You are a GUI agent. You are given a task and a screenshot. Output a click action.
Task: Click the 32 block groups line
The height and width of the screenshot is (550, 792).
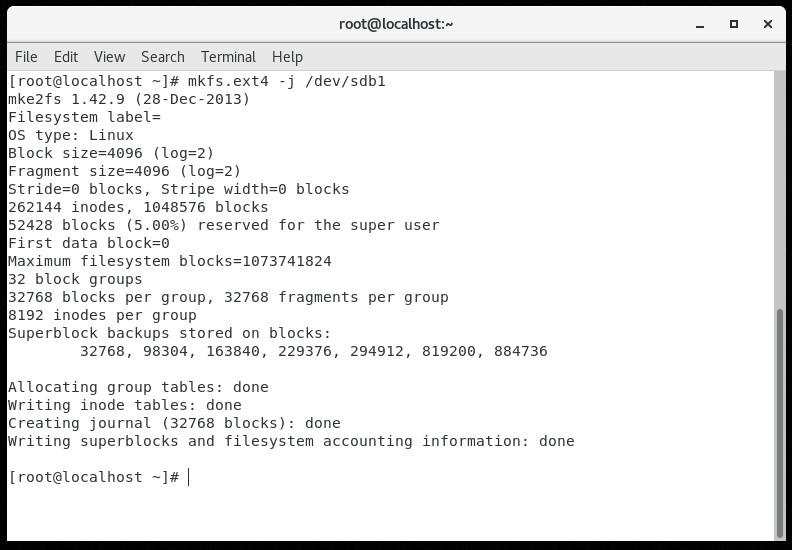(75, 279)
